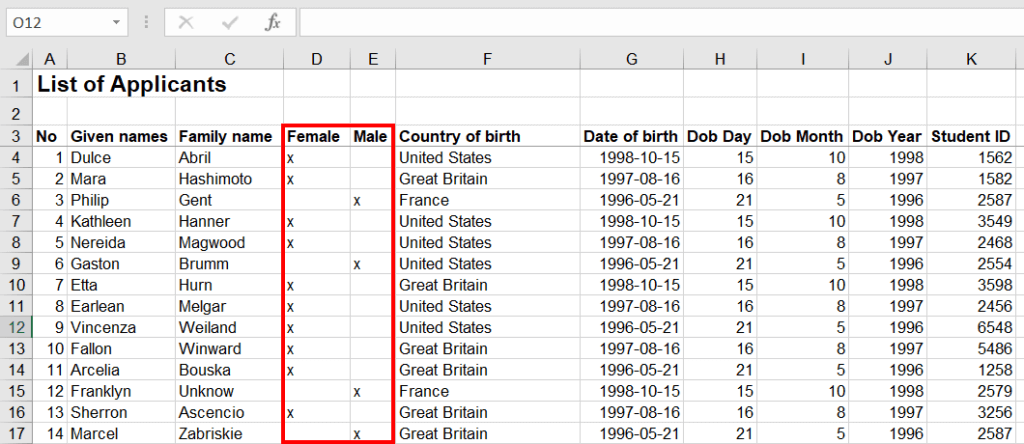Select column D header
1024x444 pixels.
tap(316, 59)
